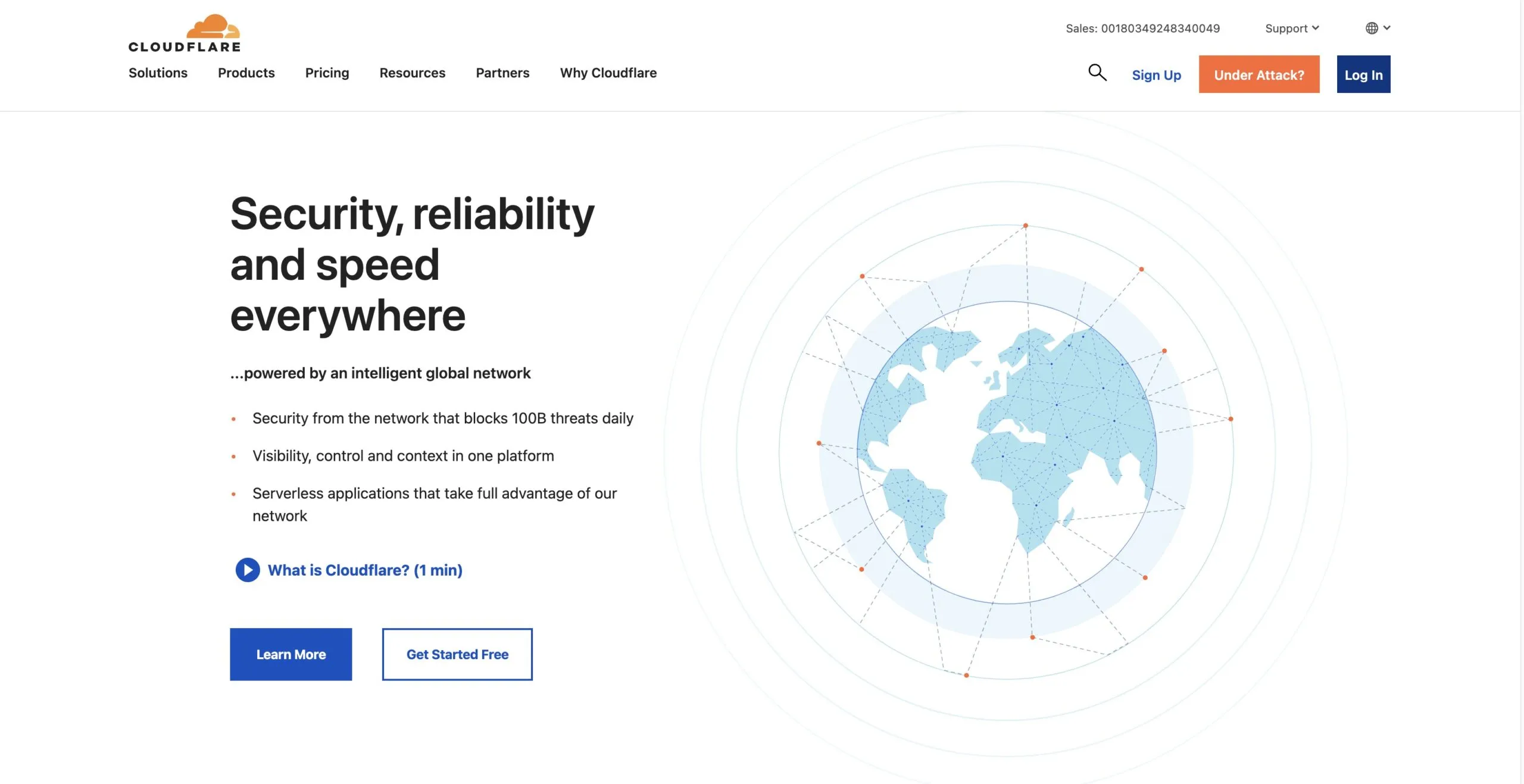Click the Log In button
The width and height of the screenshot is (1524, 784).
1363,74
